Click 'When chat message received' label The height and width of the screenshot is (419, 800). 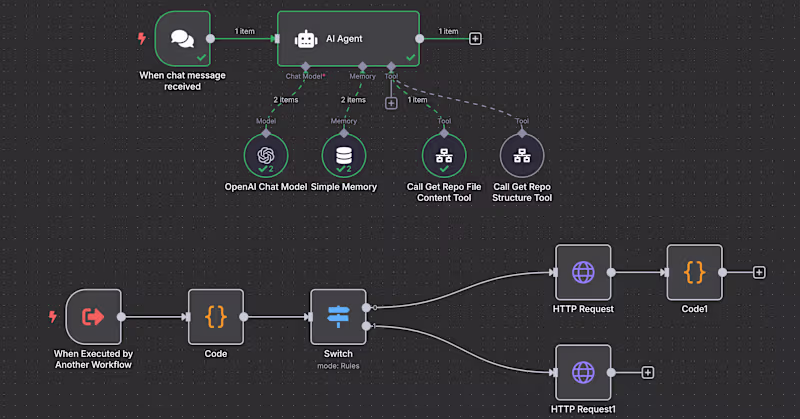183,81
